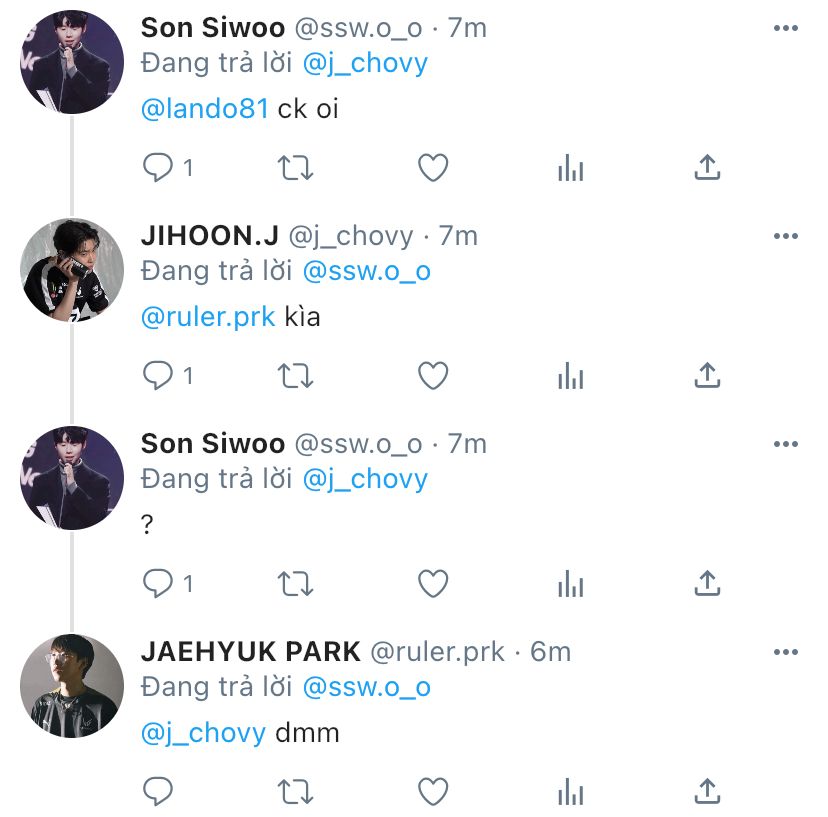Reply to Son Siwoo's "@lando81 ck oi" tweet
The image size is (828, 817).
tap(157, 167)
